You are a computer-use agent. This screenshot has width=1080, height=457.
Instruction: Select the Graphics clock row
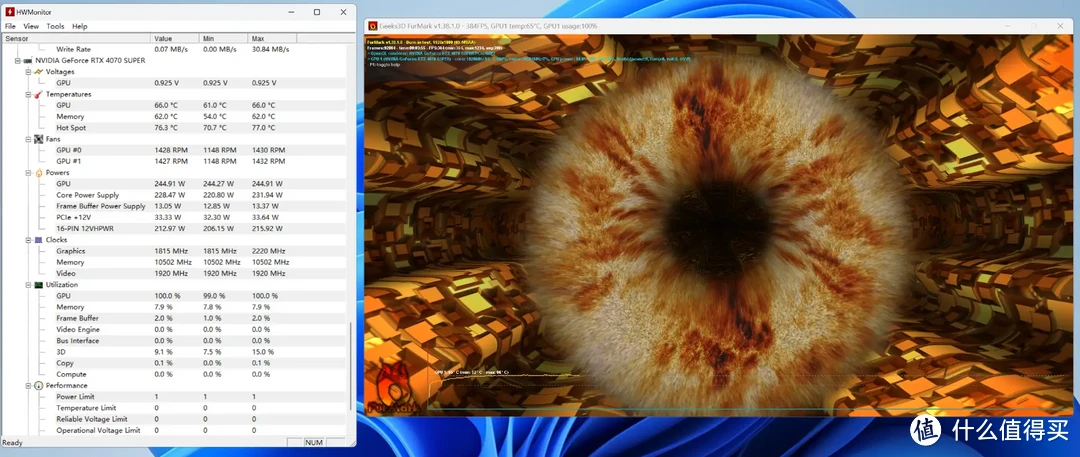[x=176, y=251]
